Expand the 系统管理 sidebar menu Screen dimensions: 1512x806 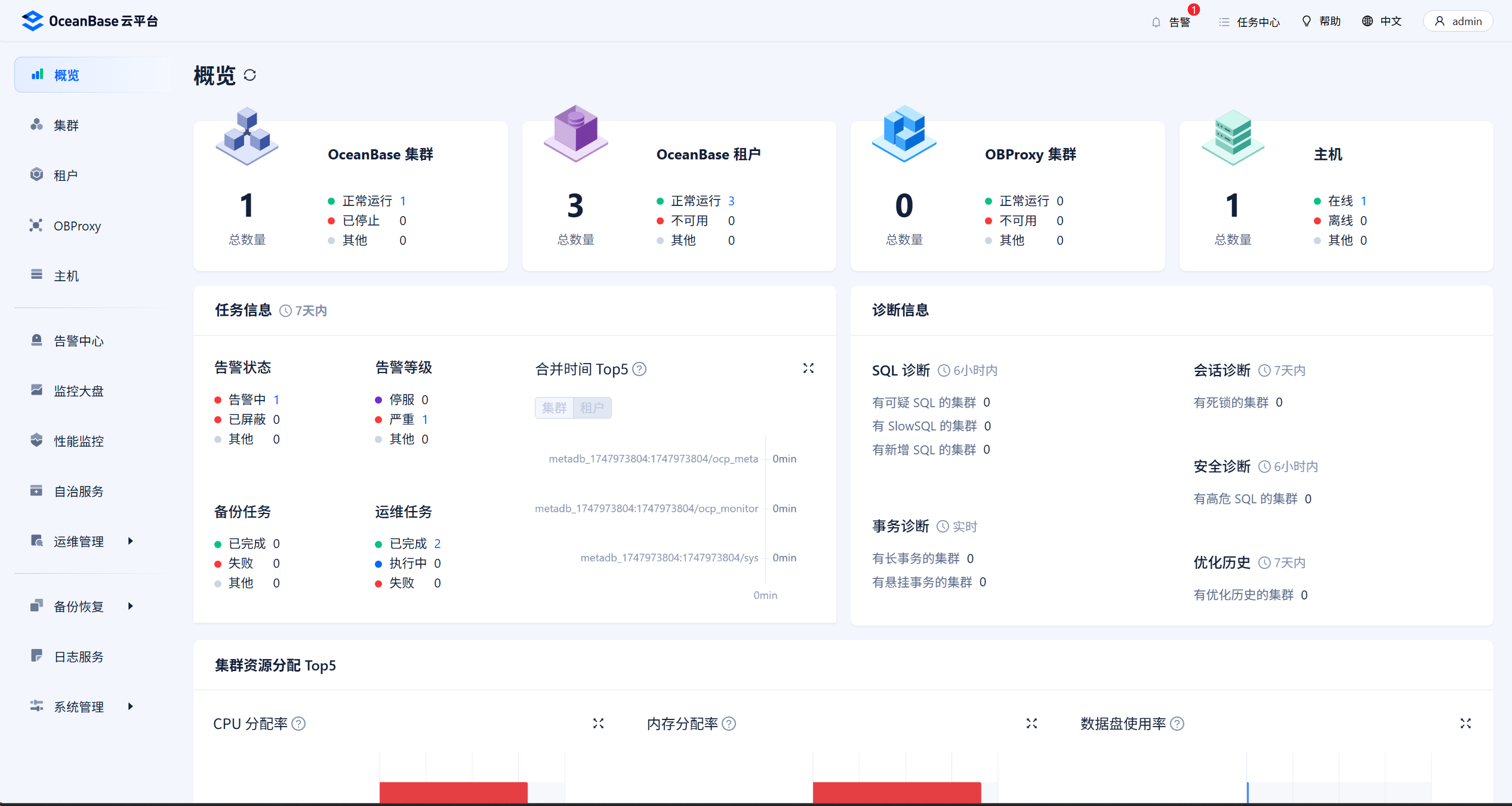click(x=78, y=706)
